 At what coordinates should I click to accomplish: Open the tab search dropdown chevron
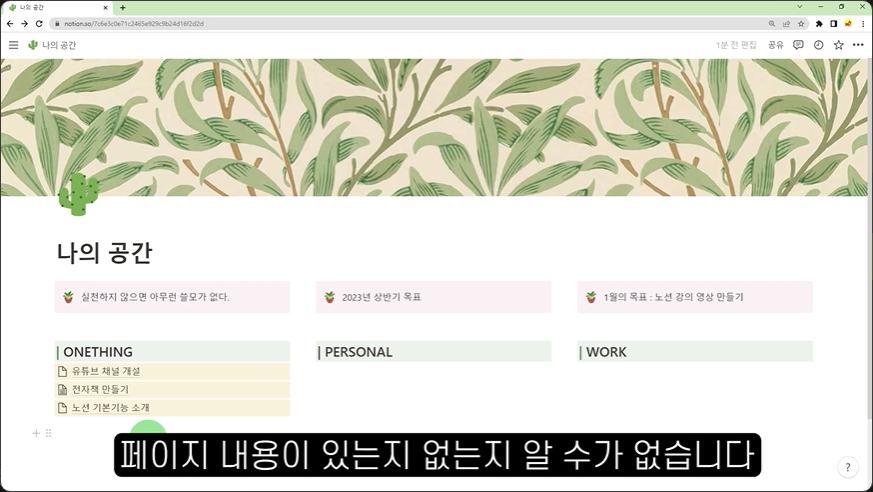click(800, 7)
